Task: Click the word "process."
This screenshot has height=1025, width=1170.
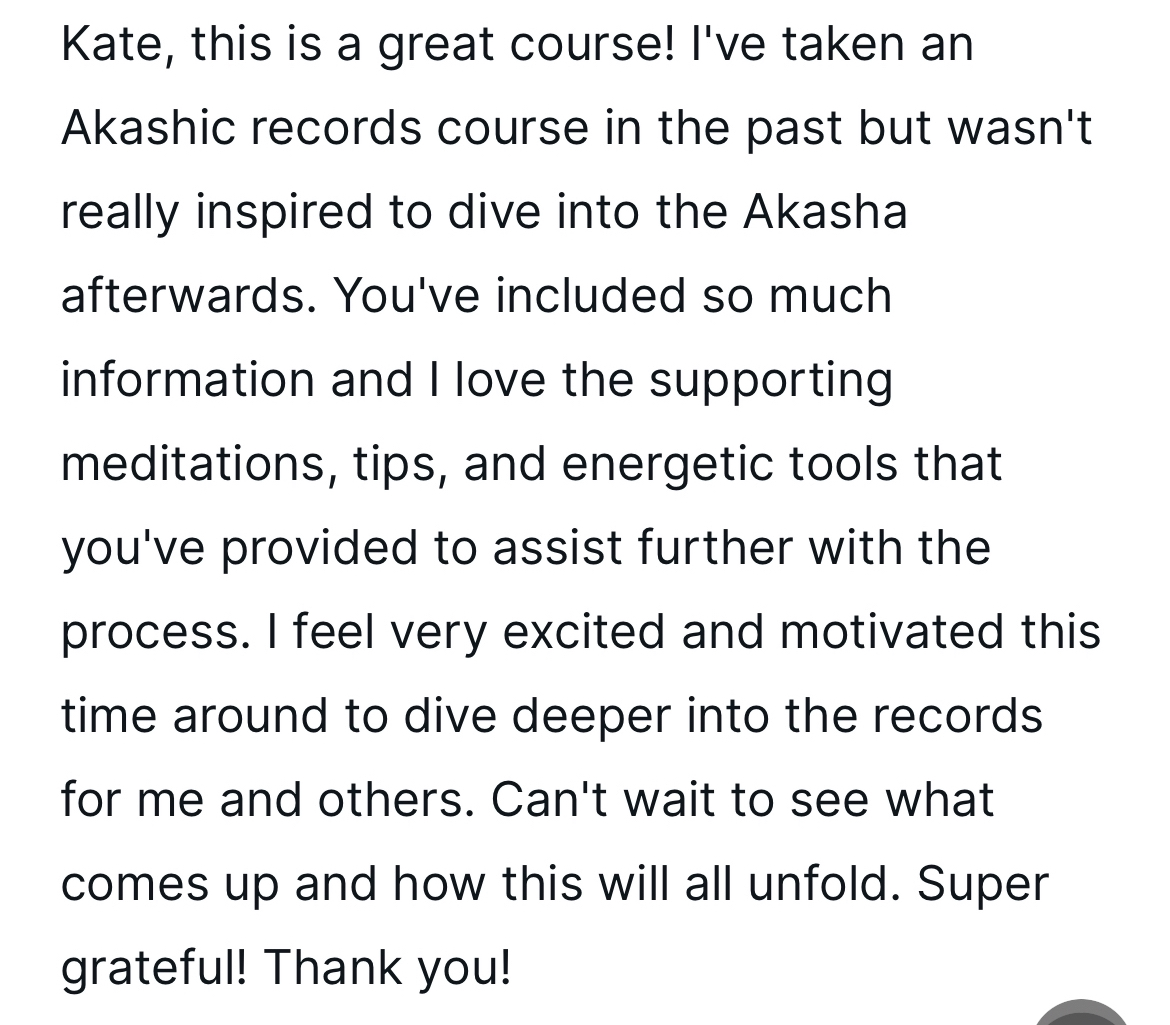Action: click(x=152, y=633)
